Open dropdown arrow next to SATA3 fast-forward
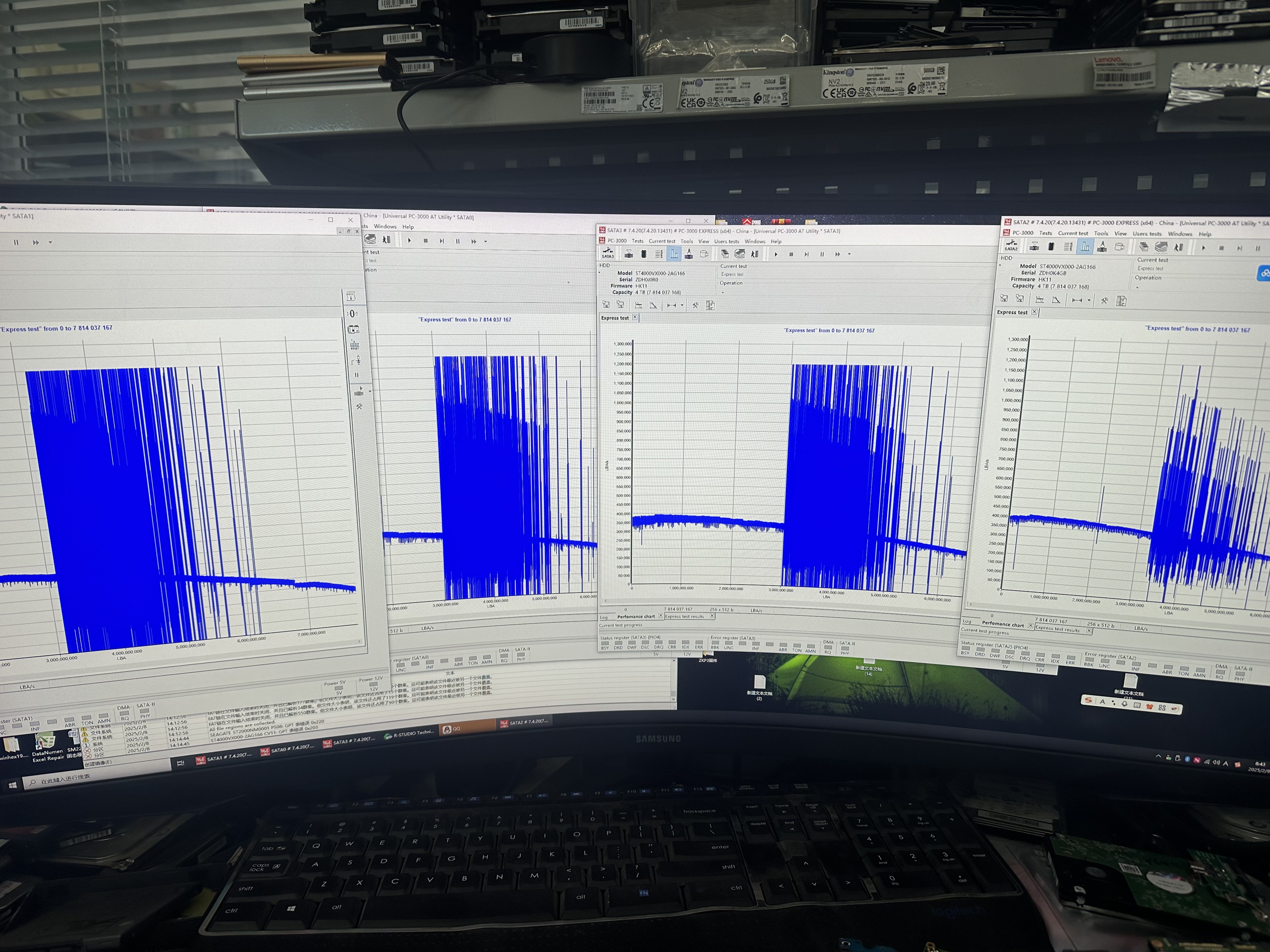 849,254
